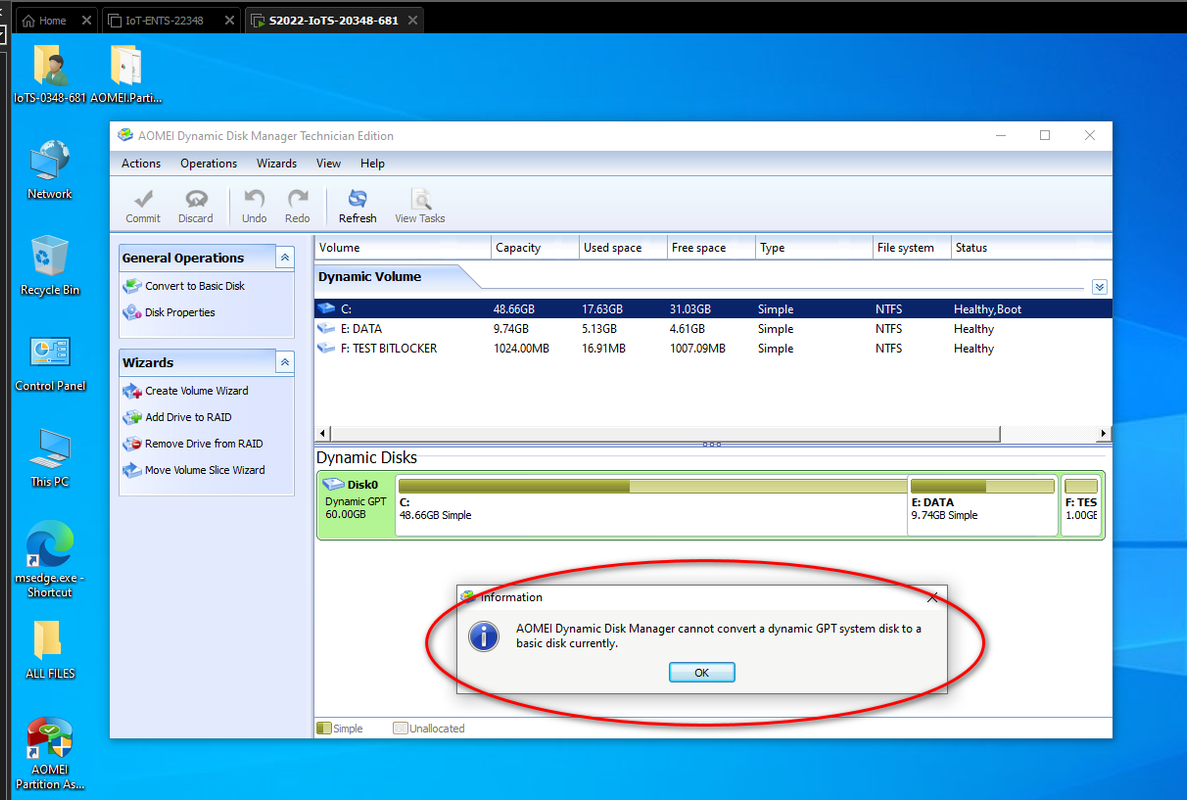The height and width of the screenshot is (800, 1187).
Task: Click the Remove Drive from RAID icon
Action: click(x=132, y=444)
